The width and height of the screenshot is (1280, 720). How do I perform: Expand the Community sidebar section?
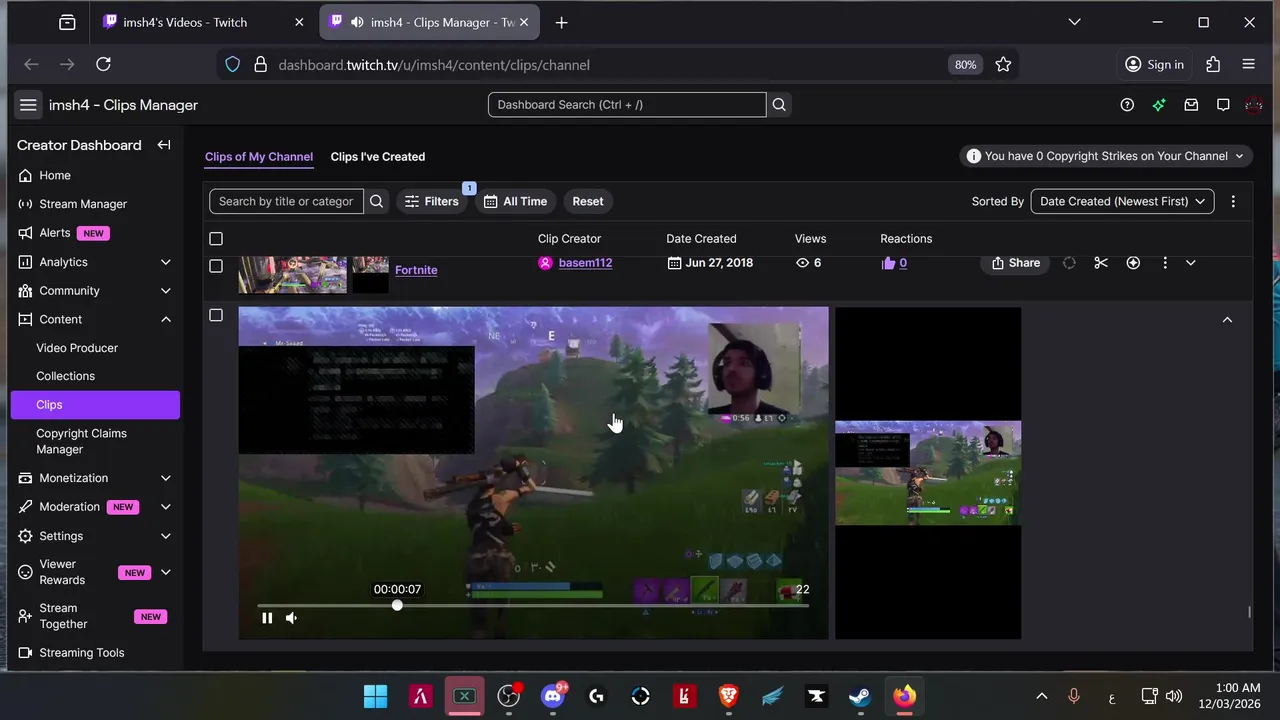[x=166, y=291]
